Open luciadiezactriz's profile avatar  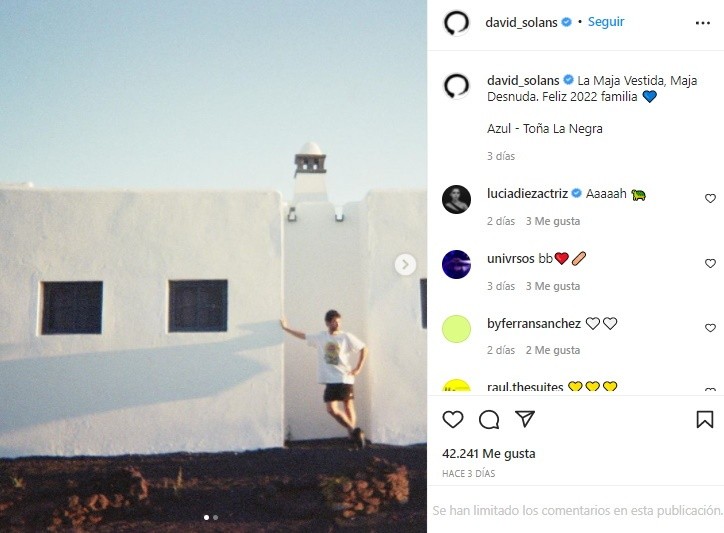[456, 200]
